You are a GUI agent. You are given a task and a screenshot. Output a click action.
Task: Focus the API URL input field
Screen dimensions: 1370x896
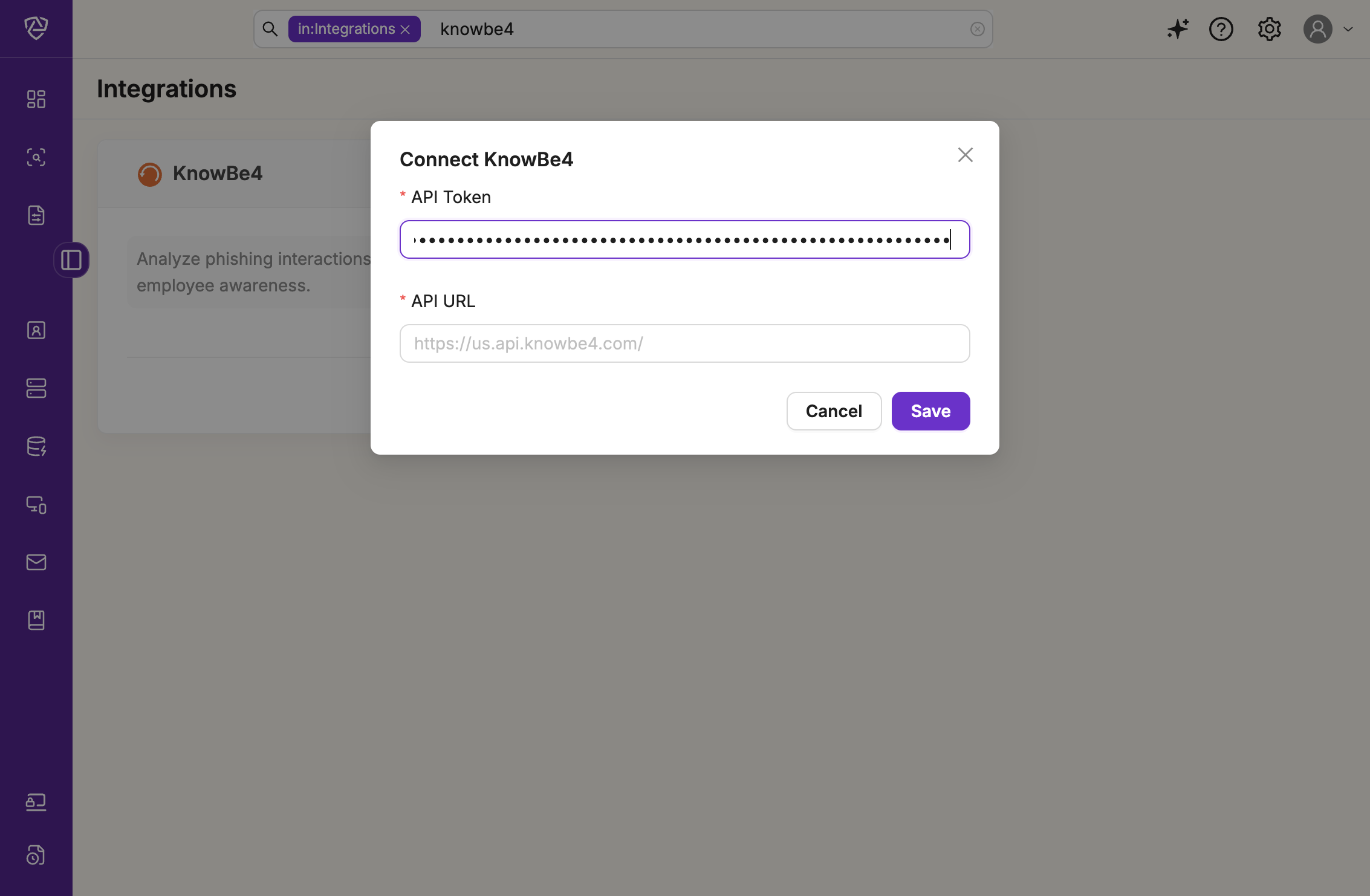(x=684, y=343)
